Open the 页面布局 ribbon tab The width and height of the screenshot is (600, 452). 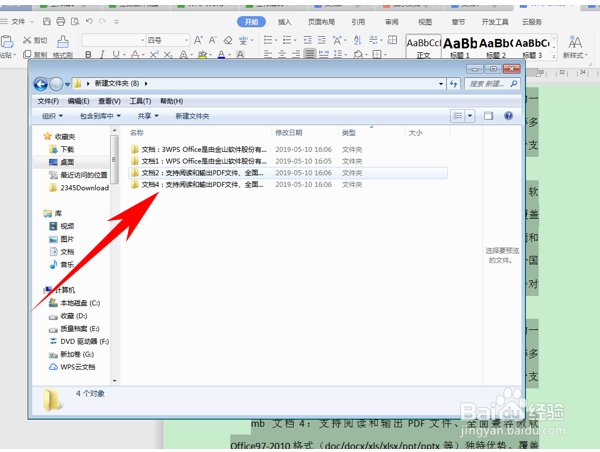[321, 22]
